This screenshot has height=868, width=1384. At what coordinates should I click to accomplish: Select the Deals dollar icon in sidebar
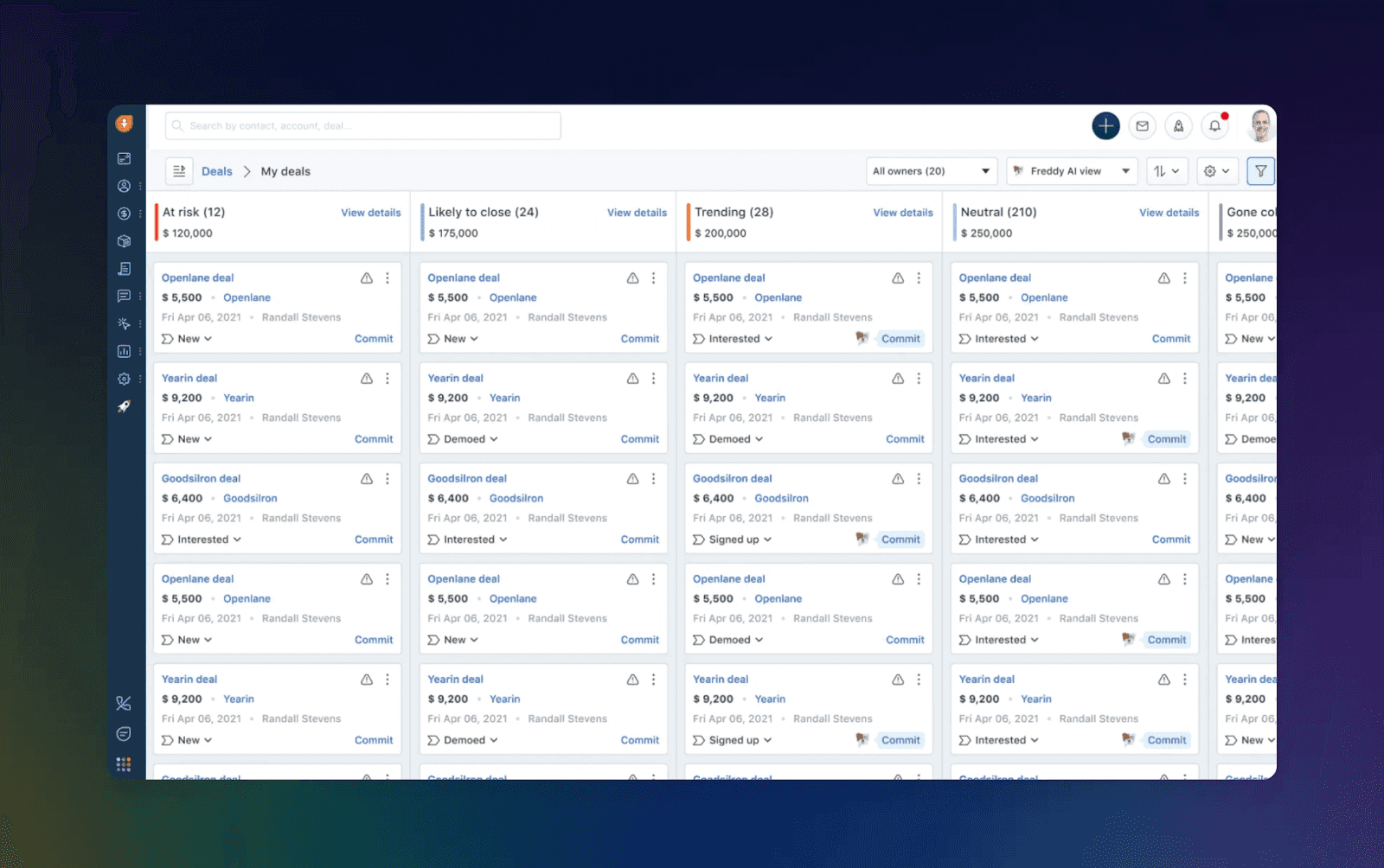pos(124,214)
